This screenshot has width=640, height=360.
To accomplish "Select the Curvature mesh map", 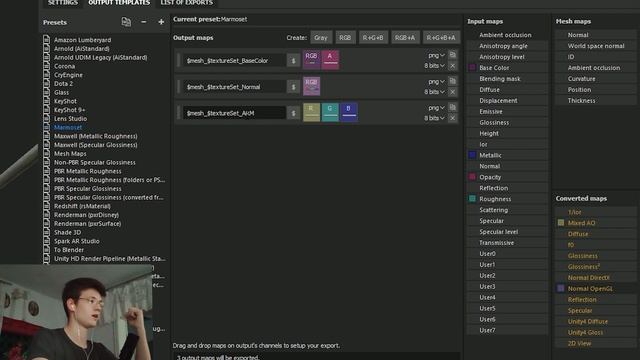I will click(595, 79).
